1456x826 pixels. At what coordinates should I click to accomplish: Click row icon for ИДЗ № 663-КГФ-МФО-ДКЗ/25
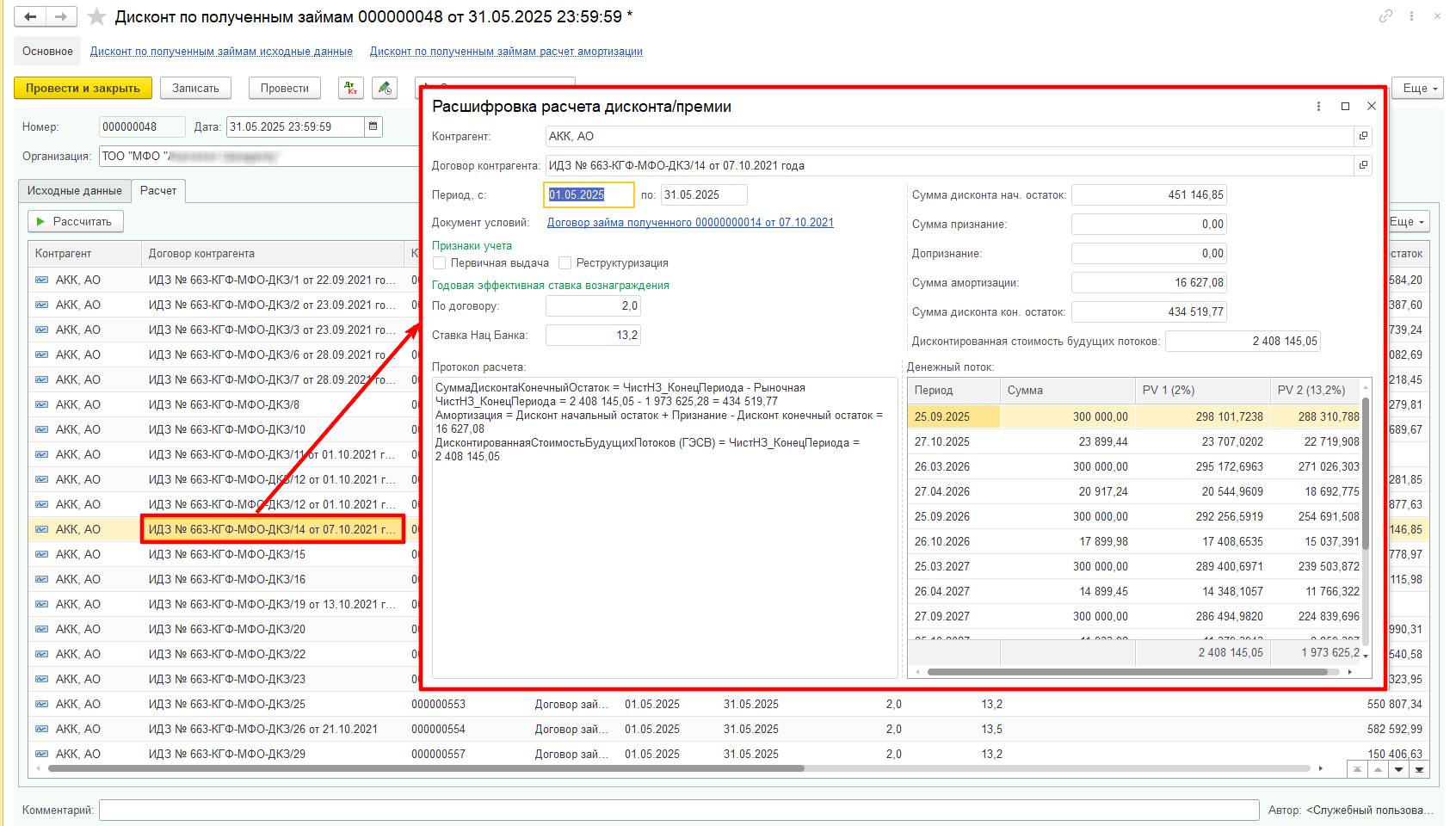point(41,704)
